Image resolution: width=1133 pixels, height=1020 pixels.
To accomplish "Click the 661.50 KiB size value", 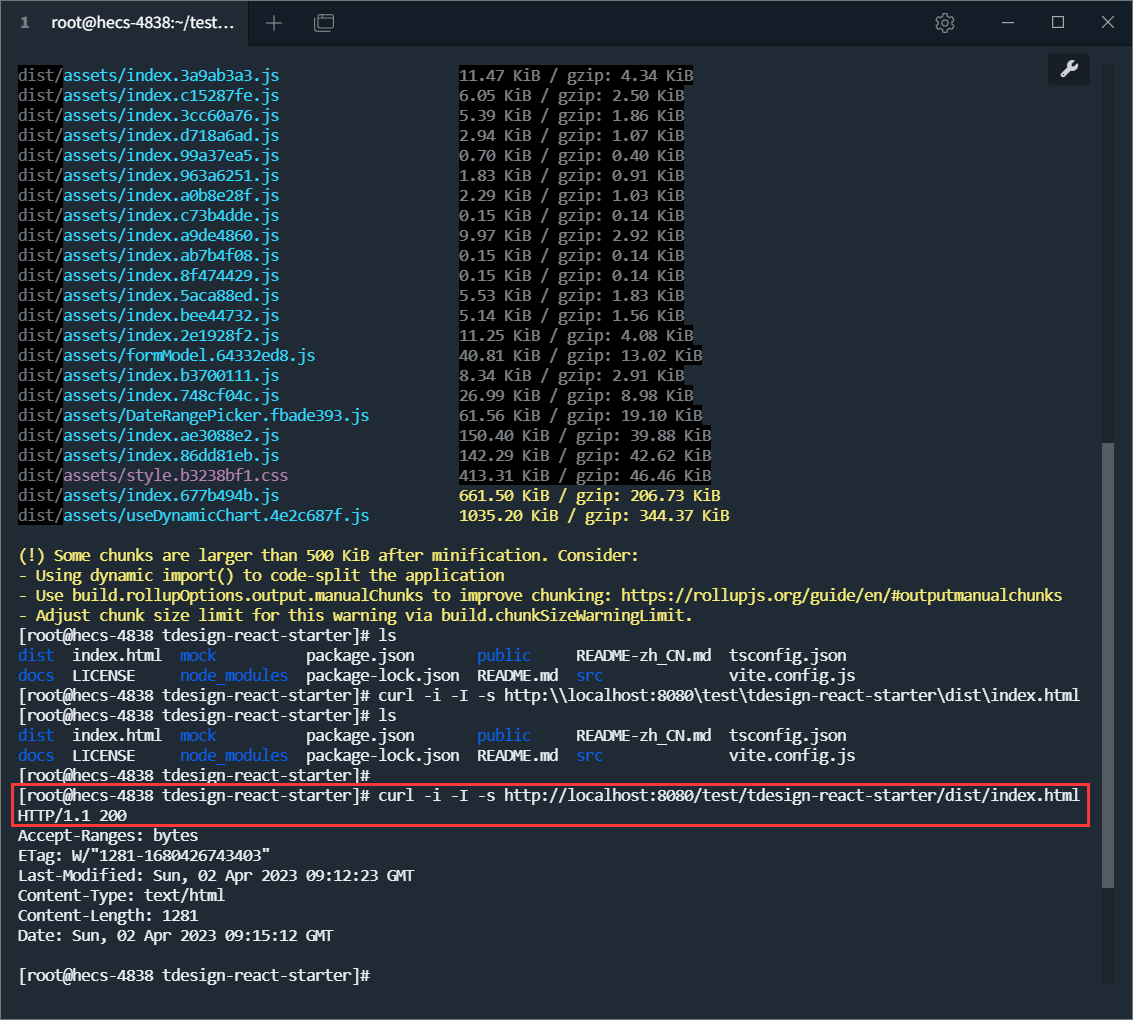I will [504, 496].
